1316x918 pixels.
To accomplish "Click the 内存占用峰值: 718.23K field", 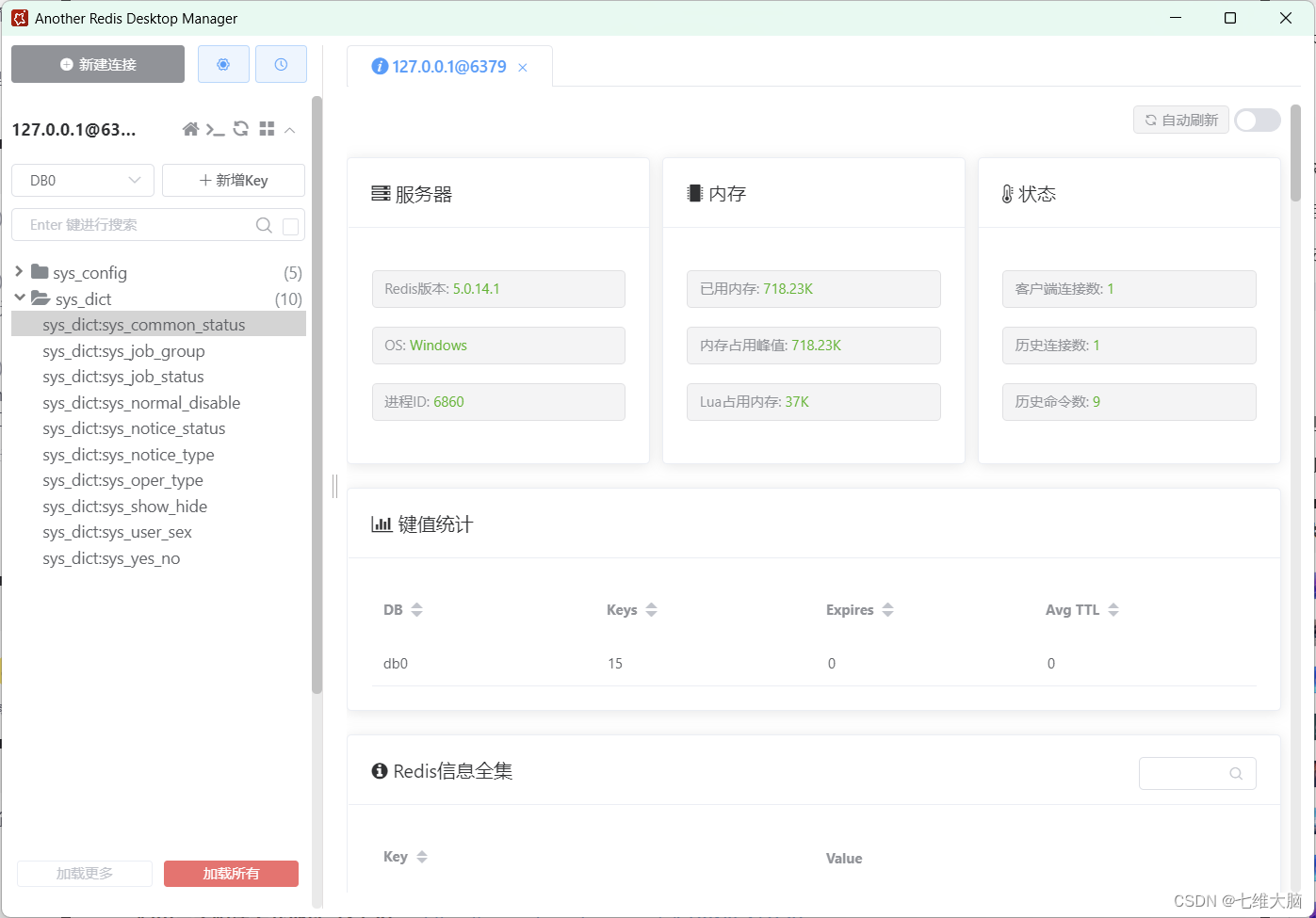I will (x=814, y=346).
